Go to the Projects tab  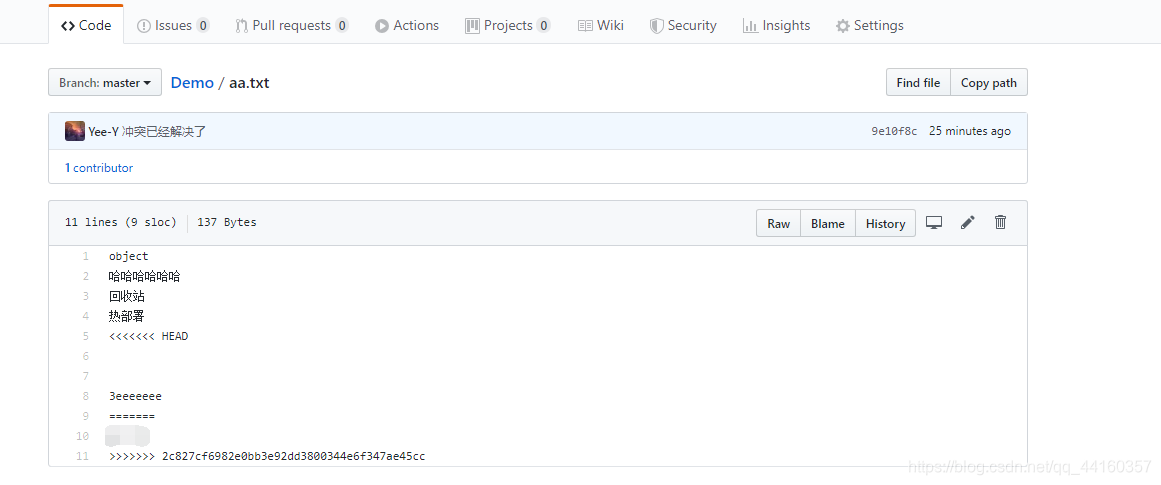(x=507, y=25)
